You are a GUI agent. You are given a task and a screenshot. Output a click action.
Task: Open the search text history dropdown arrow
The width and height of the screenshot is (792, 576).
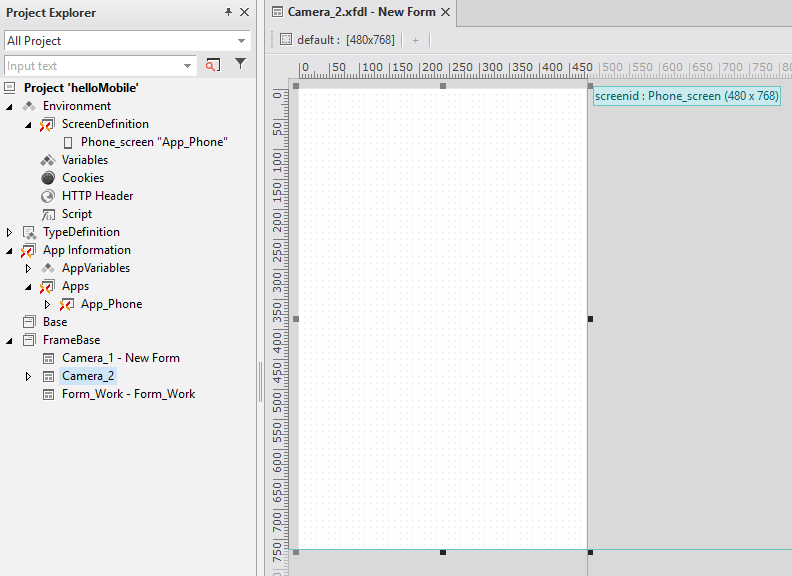coord(187,66)
